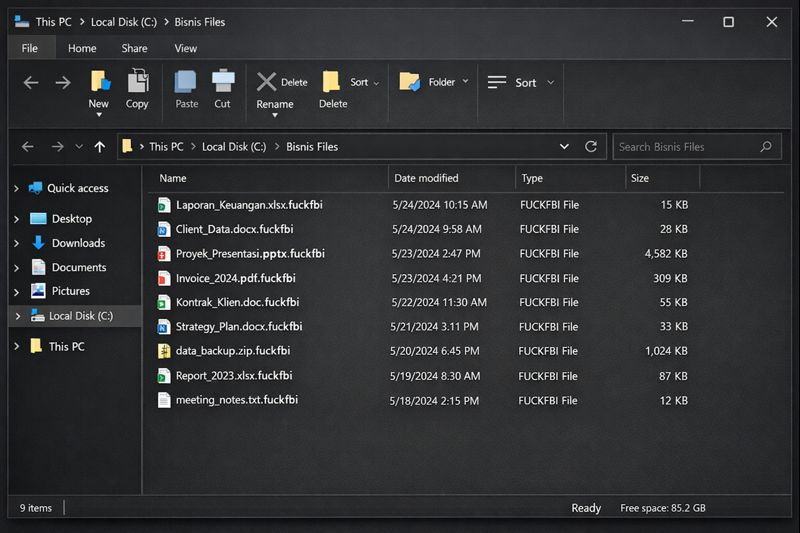Select Documents in the navigation pane
Screen dimensions: 800x533
[79, 267]
